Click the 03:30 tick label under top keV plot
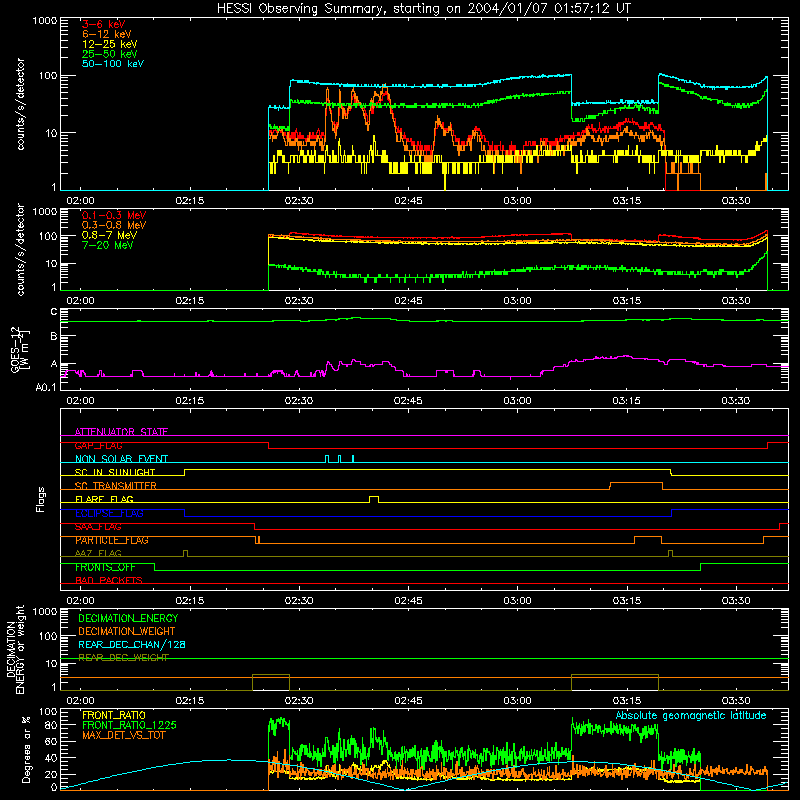The height and width of the screenshot is (800, 800). click(736, 201)
